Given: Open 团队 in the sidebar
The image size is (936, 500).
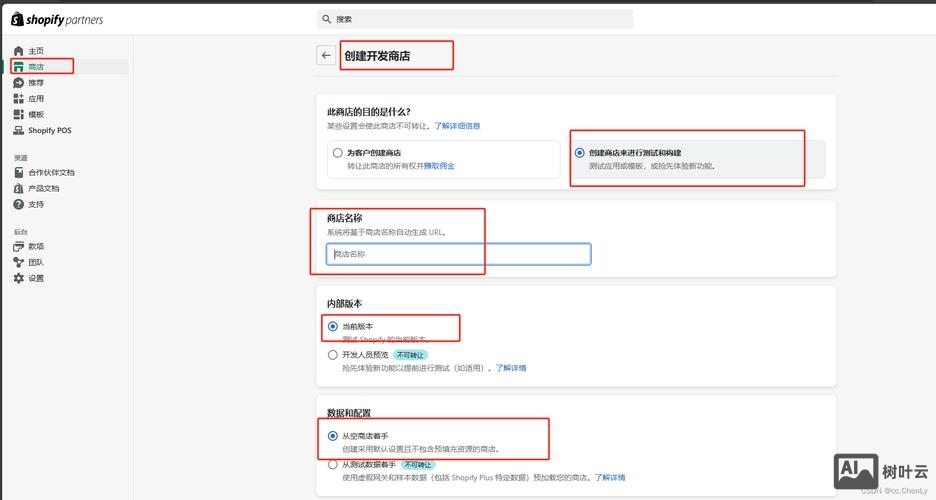Looking at the screenshot, I should (x=36, y=262).
